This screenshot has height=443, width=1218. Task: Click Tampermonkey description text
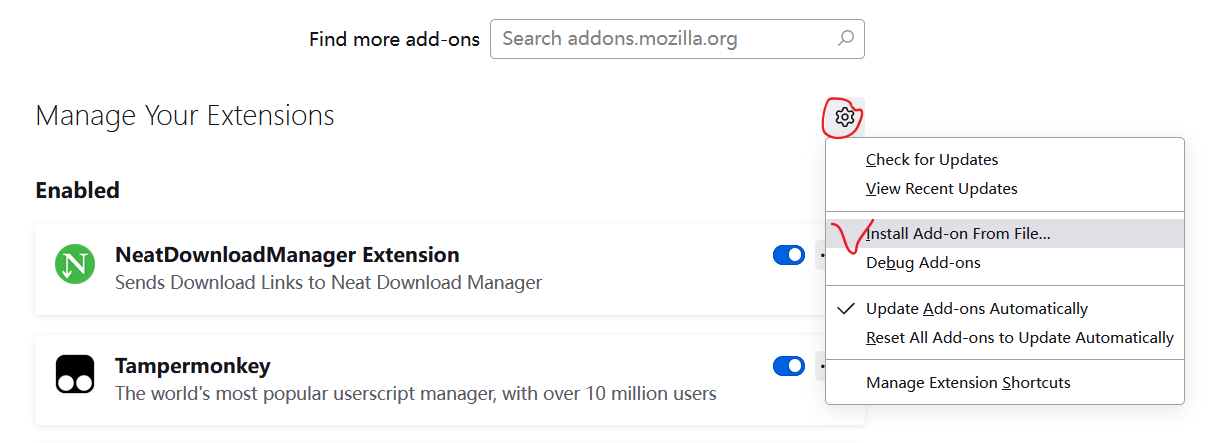coord(416,393)
